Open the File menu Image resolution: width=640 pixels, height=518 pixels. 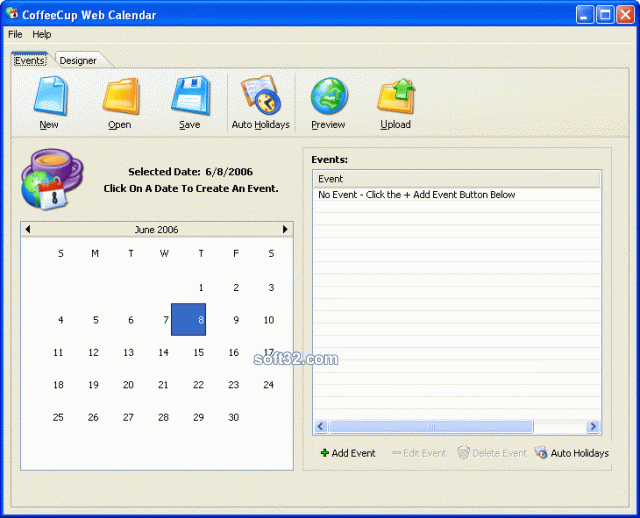point(15,34)
